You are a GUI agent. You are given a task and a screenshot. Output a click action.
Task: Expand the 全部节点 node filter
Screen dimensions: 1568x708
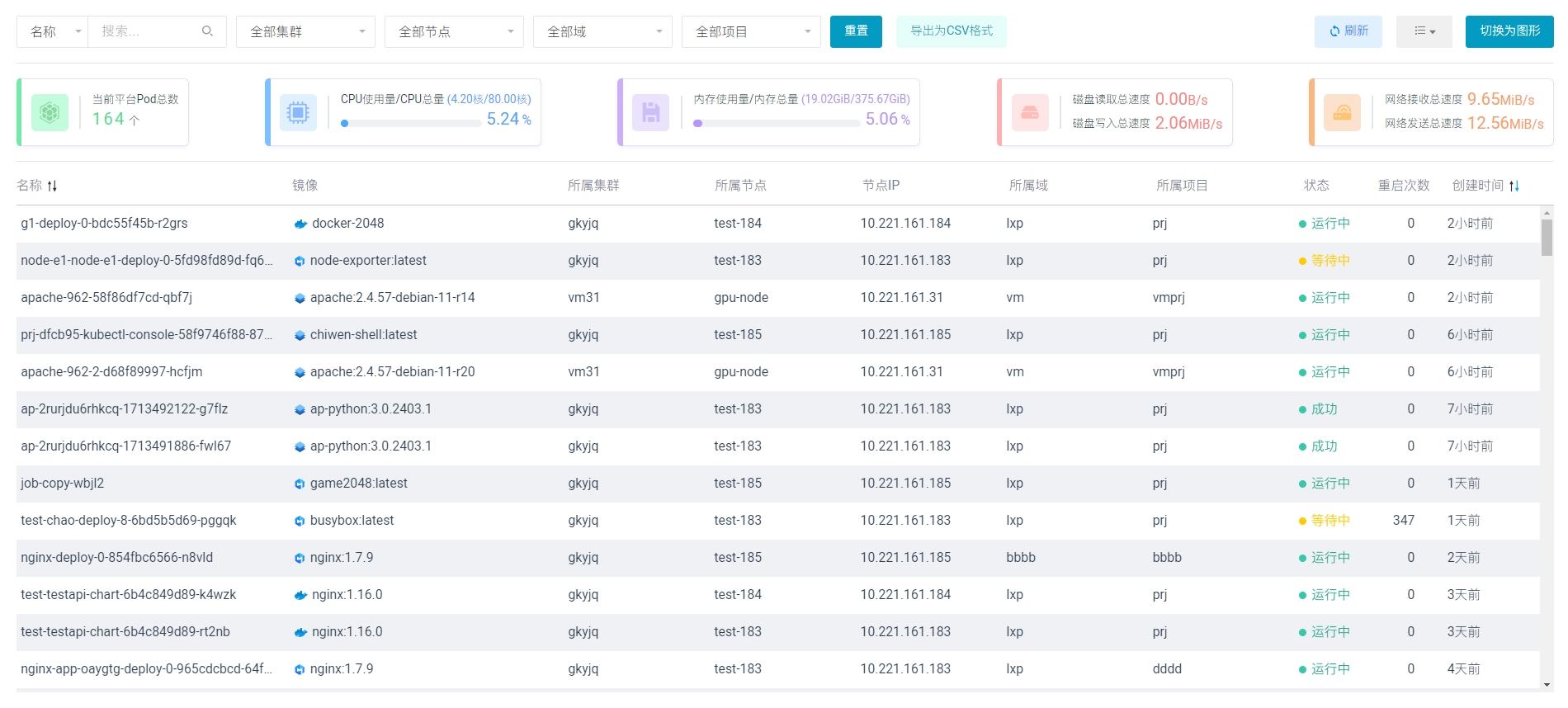pos(454,31)
